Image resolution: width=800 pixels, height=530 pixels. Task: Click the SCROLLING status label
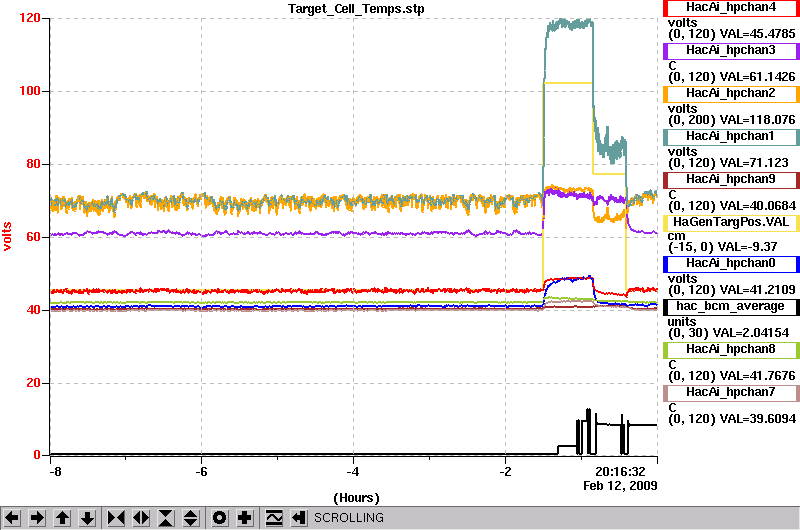point(349,518)
